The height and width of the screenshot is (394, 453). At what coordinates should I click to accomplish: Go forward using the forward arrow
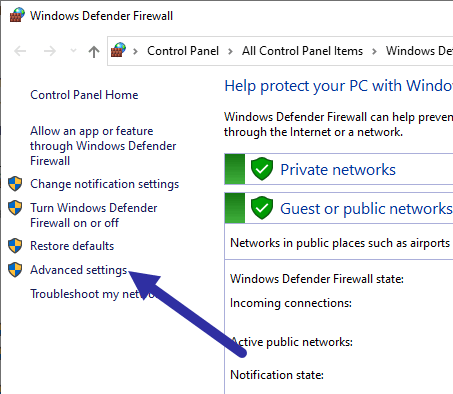[50, 51]
